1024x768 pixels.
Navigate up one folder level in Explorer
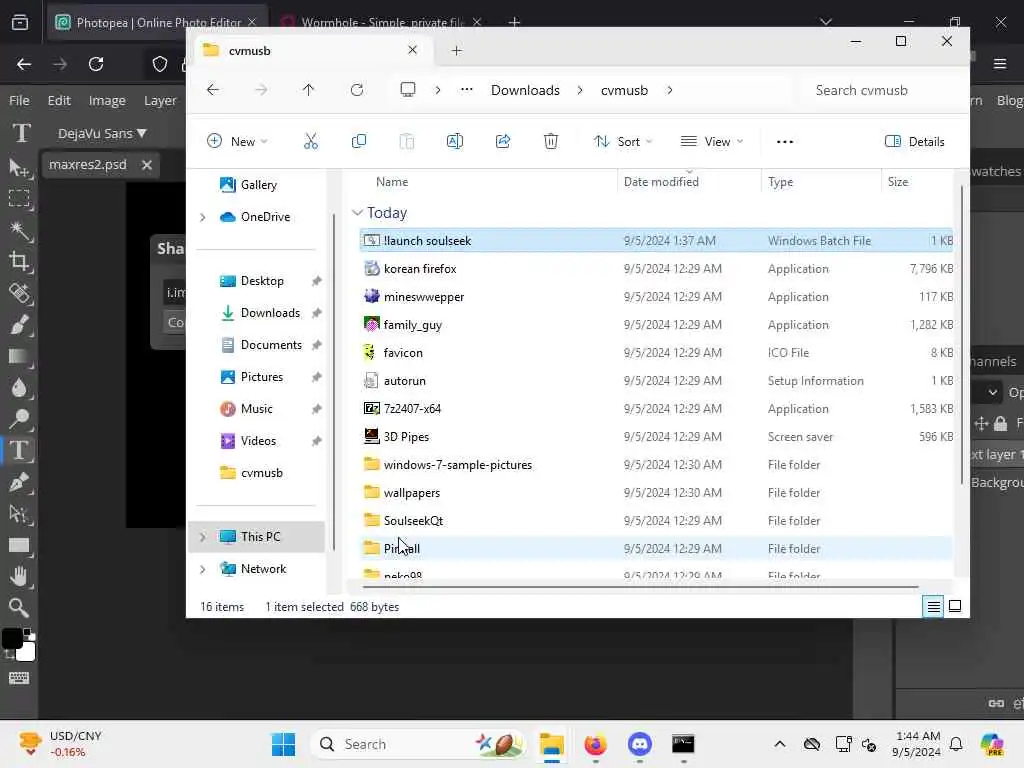pos(308,90)
